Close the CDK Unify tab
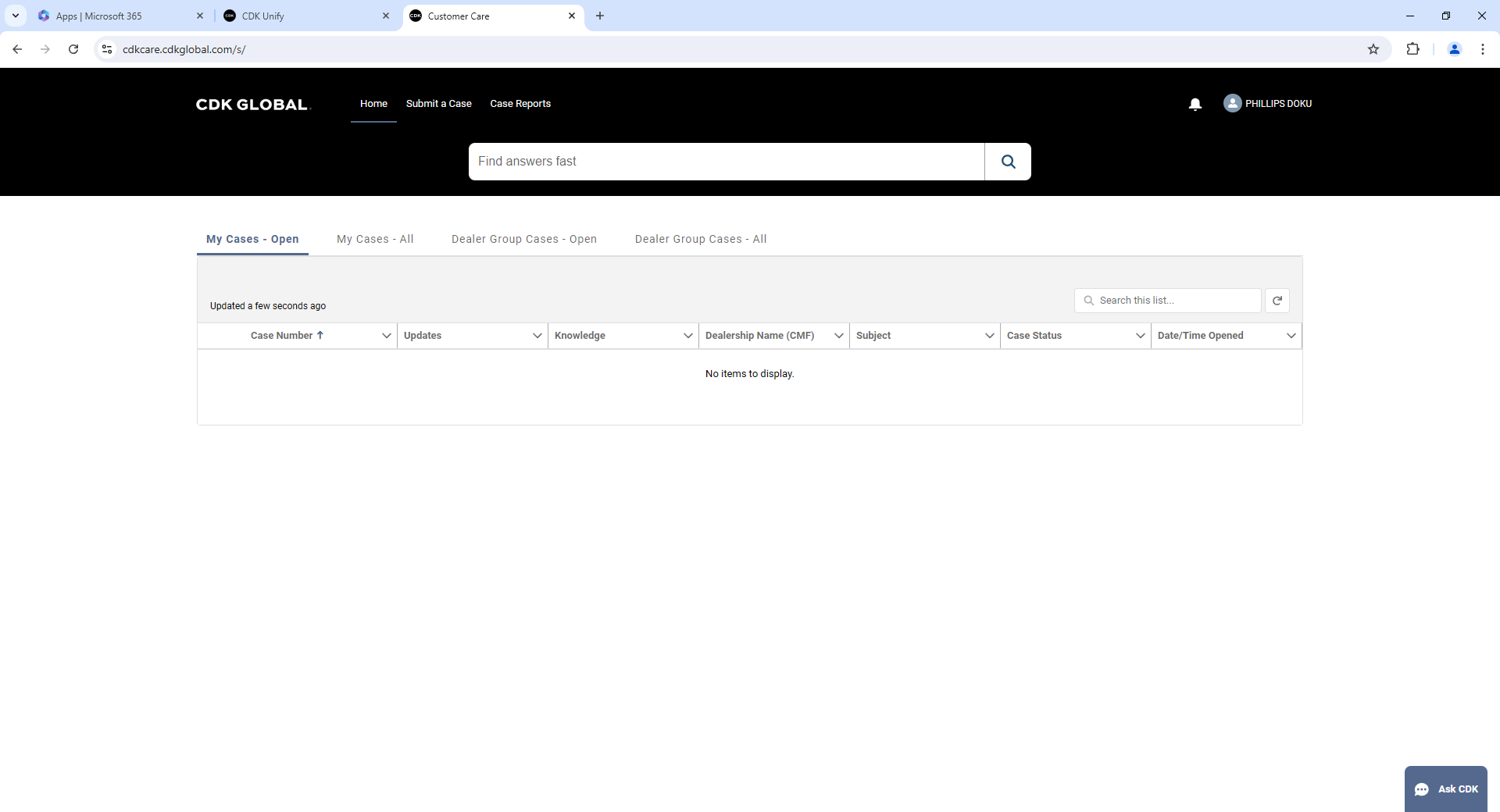Screen dimensions: 1500x812 pos(386,16)
